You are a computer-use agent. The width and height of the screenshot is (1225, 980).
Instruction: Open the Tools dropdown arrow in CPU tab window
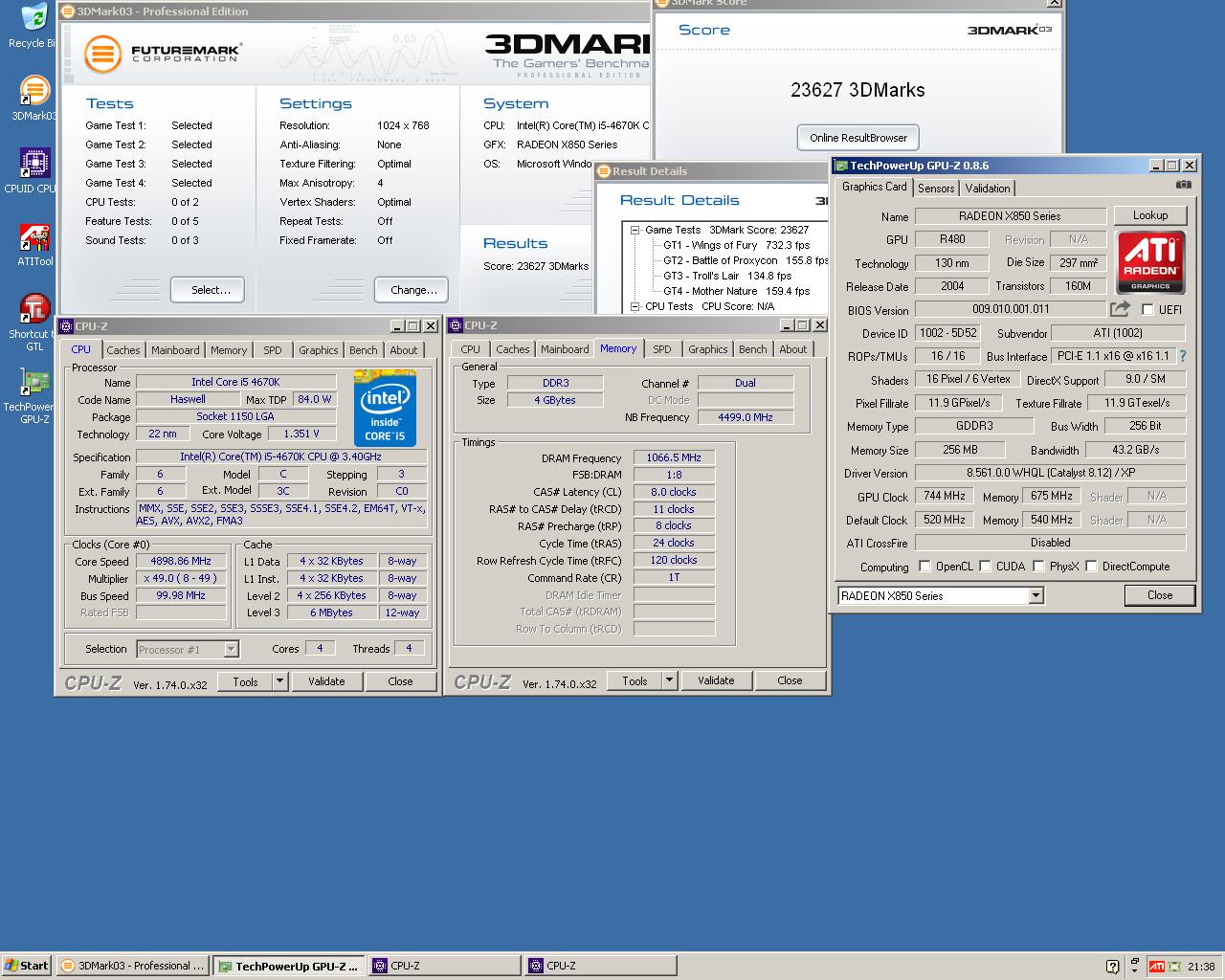tap(279, 681)
